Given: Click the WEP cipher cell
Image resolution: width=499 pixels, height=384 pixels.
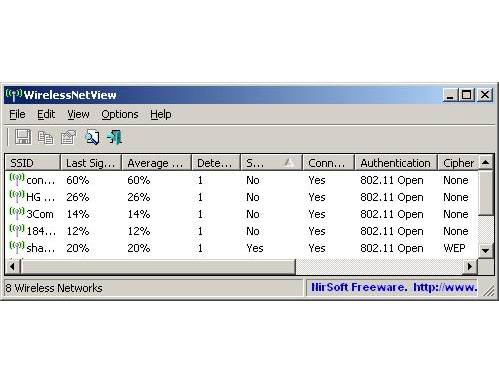Looking at the screenshot, I should click(454, 248).
